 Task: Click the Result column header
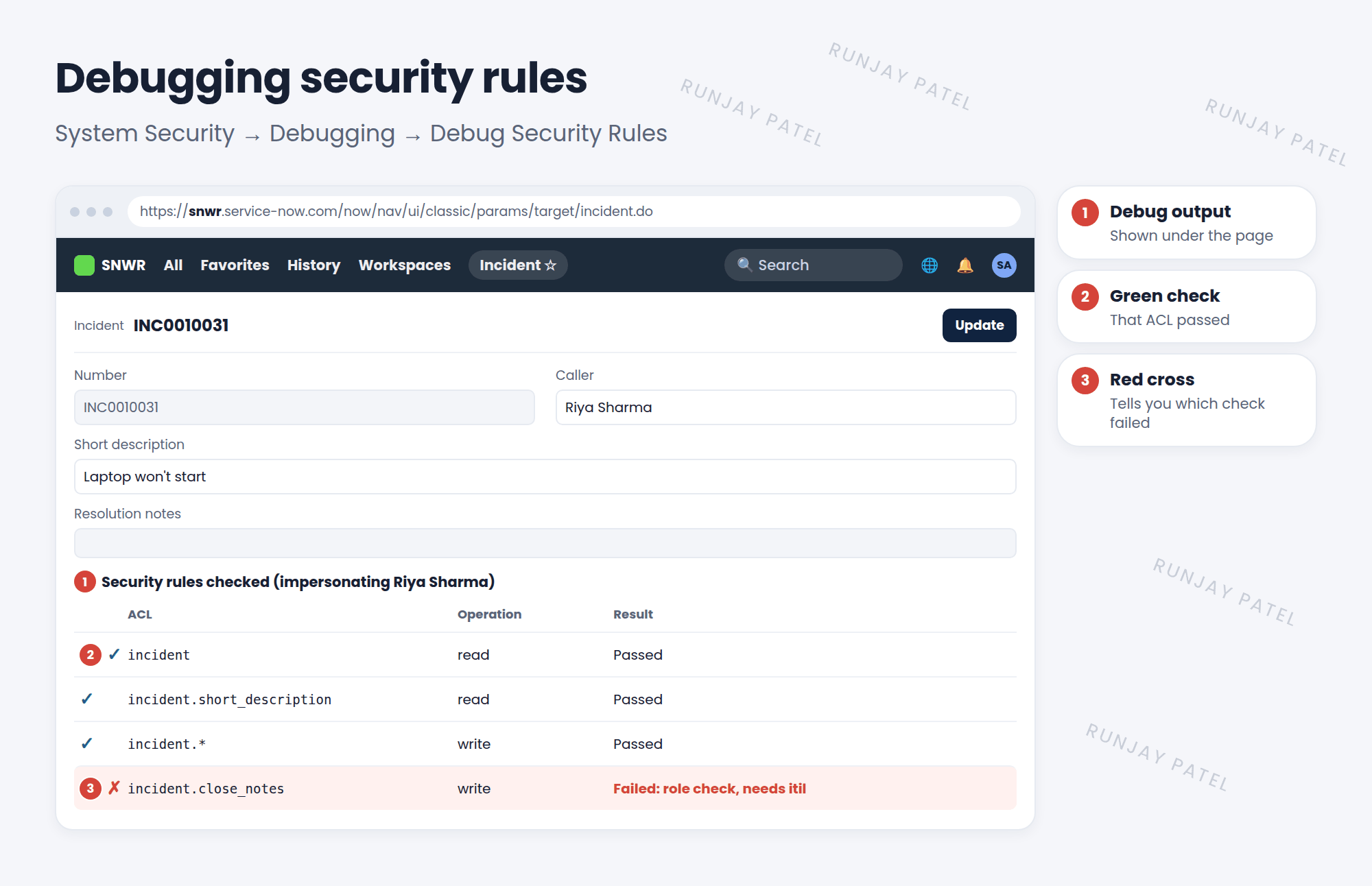(632, 614)
